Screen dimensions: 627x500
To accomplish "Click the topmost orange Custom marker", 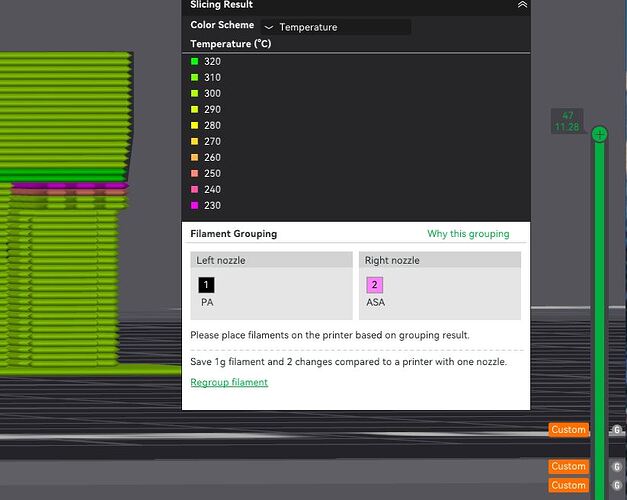I will pos(568,430).
